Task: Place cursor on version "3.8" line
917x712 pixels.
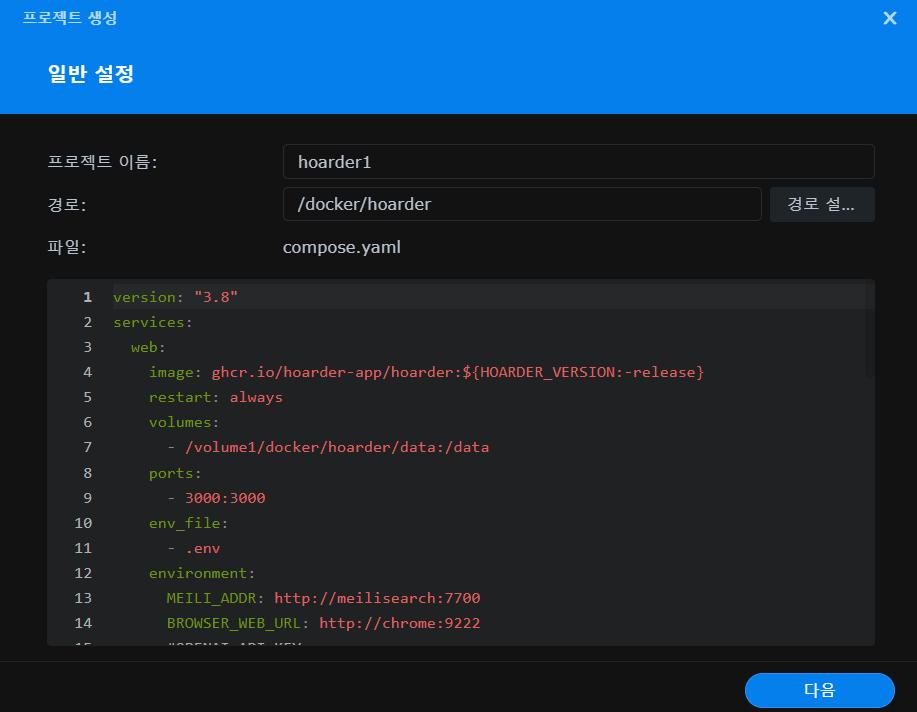Action: tap(175, 297)
